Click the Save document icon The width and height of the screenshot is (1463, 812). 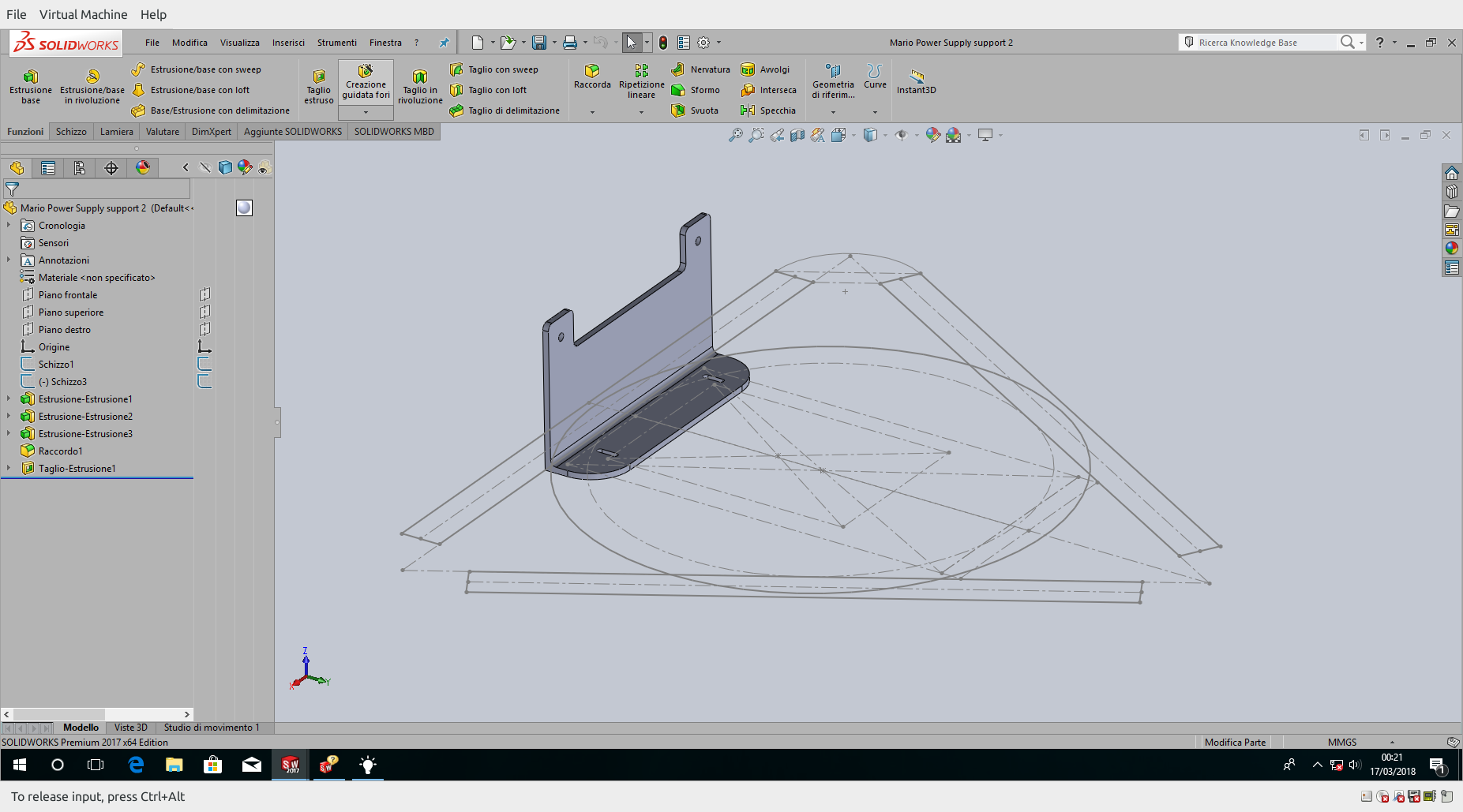coord(539,43)
